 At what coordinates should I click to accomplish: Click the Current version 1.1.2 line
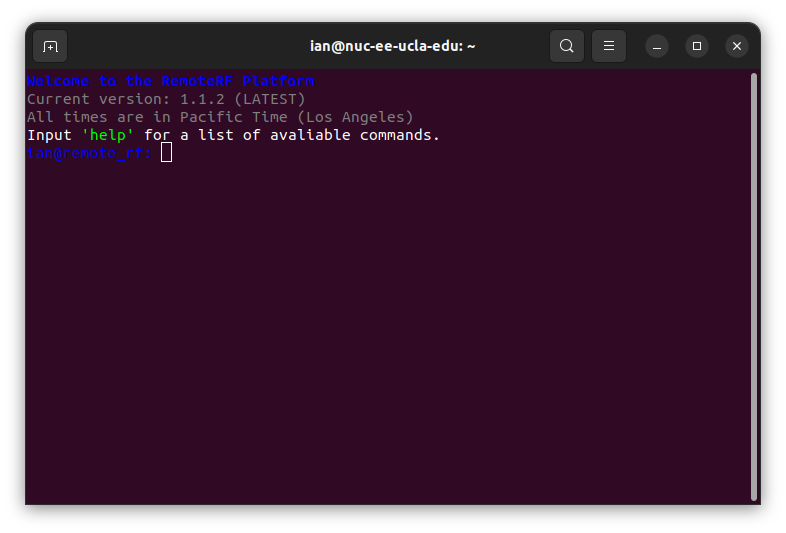165,99
